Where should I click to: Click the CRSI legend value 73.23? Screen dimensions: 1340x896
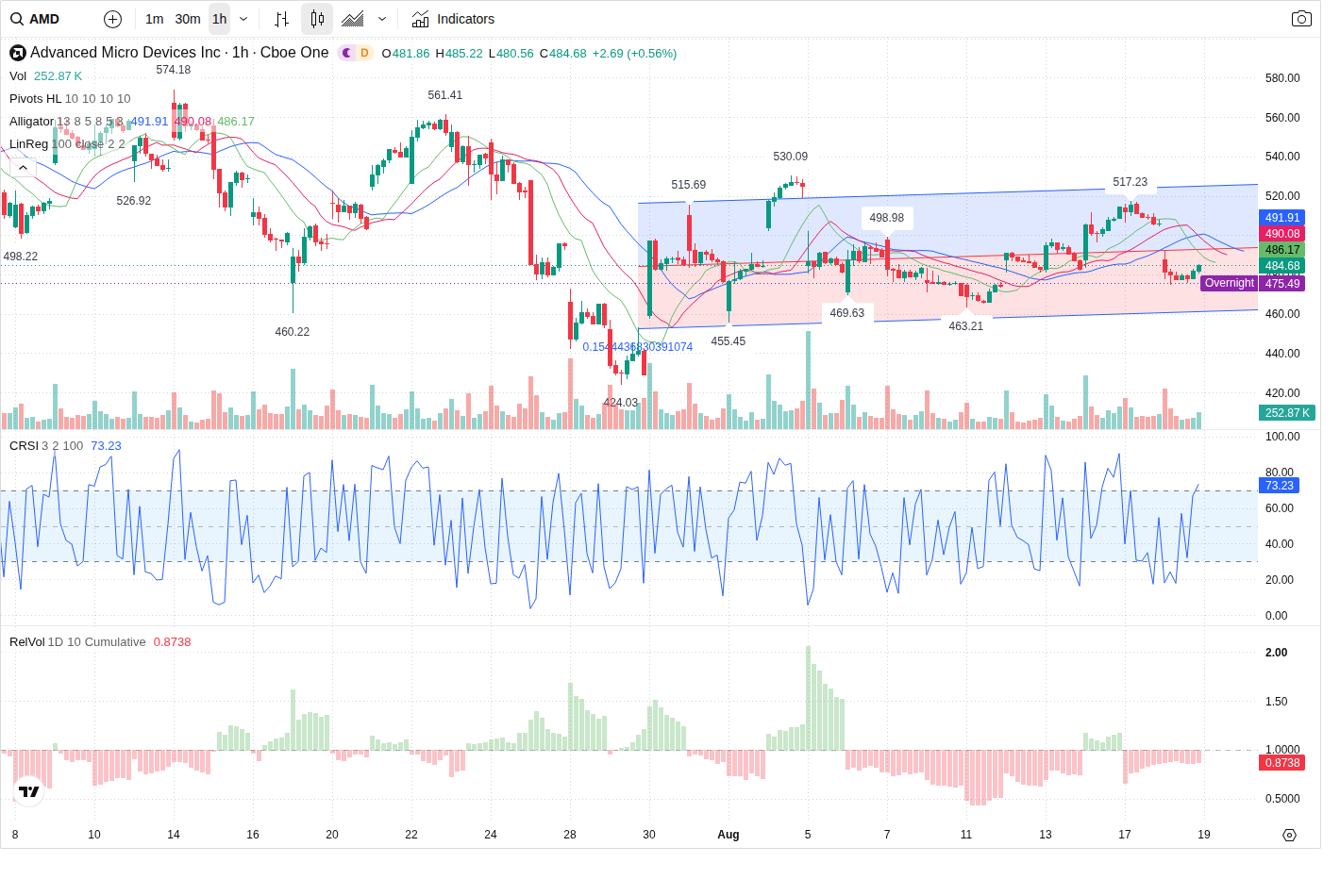106,445
